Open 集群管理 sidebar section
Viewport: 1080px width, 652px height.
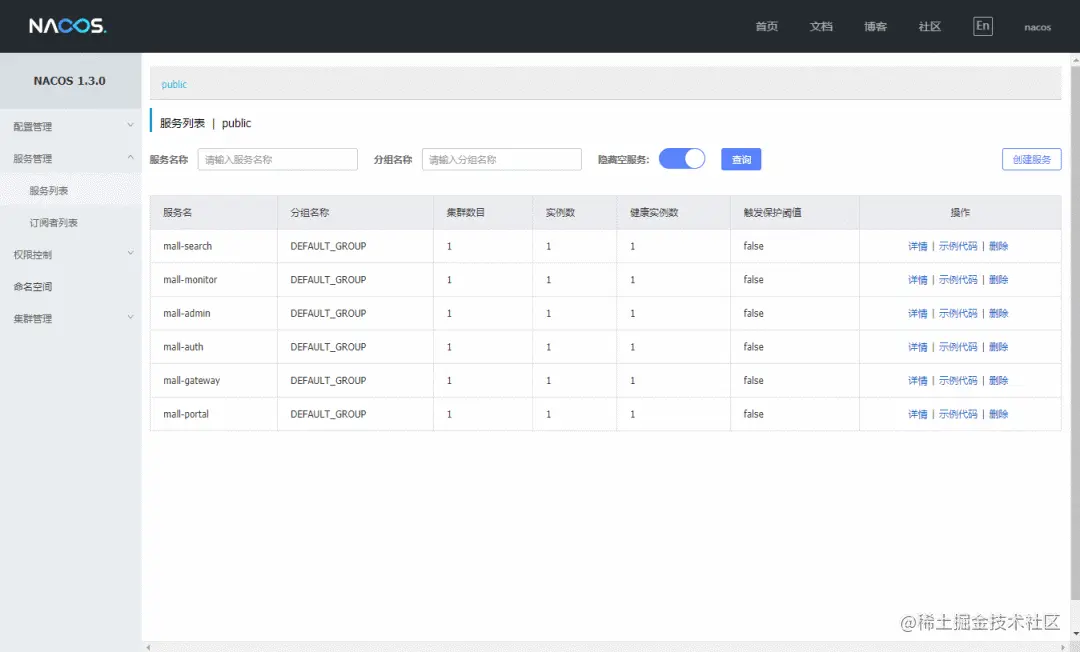[x=33, y=319]
